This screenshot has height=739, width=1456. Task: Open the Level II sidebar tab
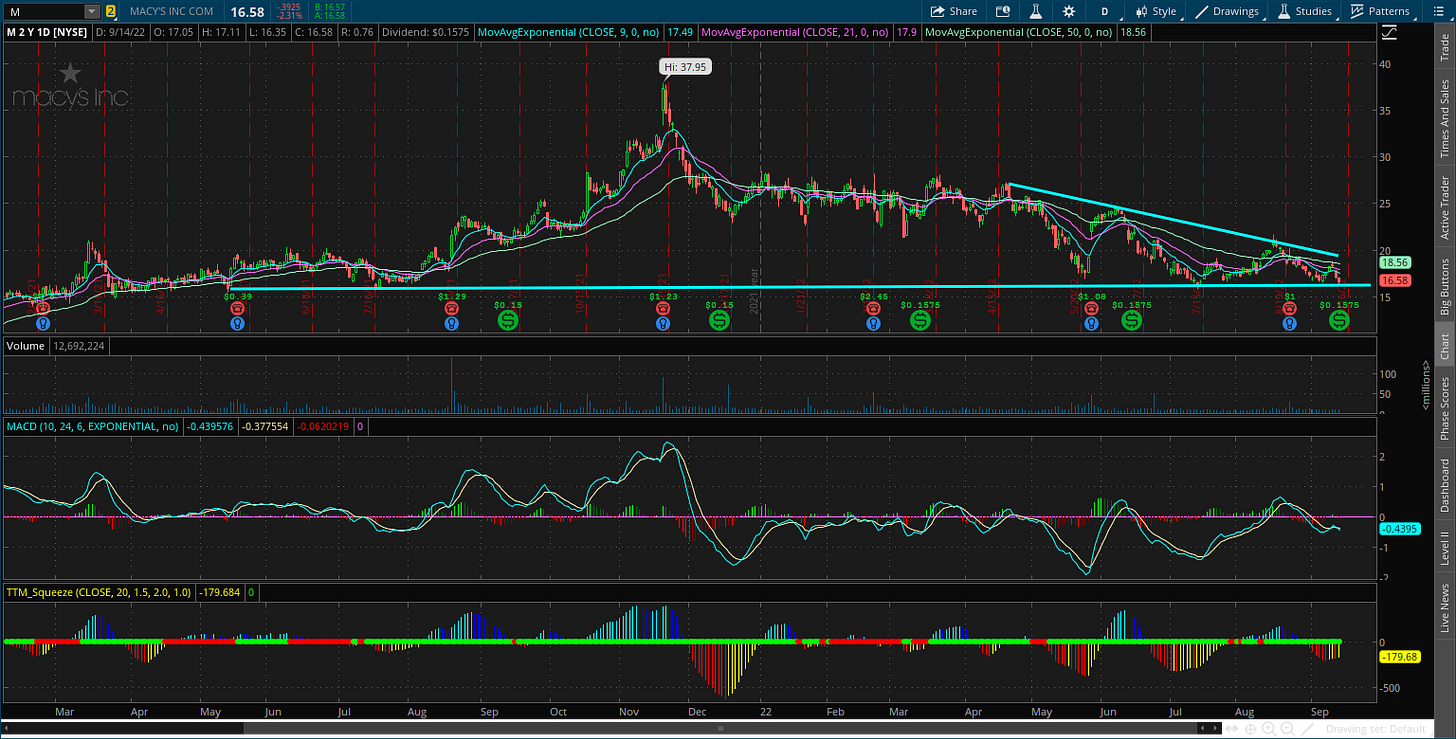pos(1444,549)
